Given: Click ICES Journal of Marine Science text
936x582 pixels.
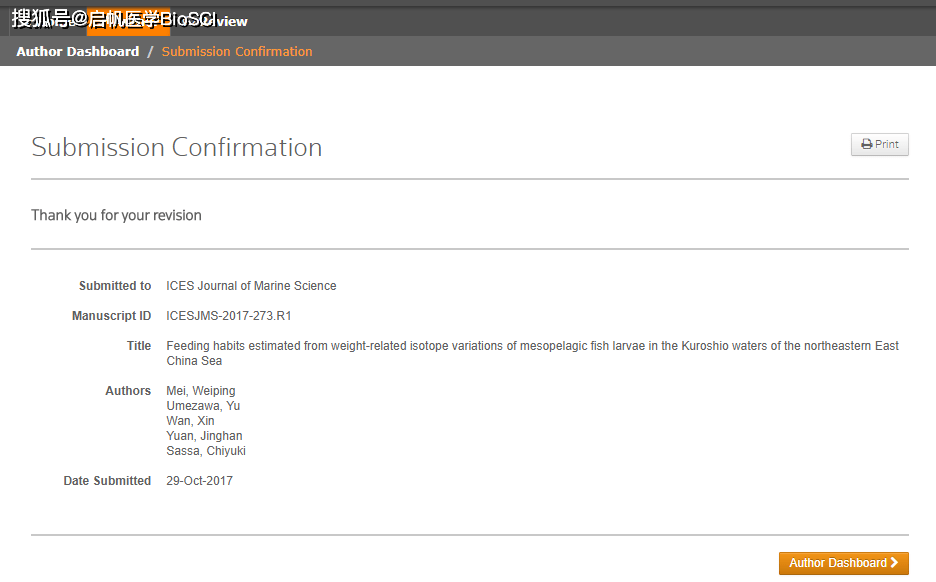Looking at the screenshot, I should tap(251, 286).
